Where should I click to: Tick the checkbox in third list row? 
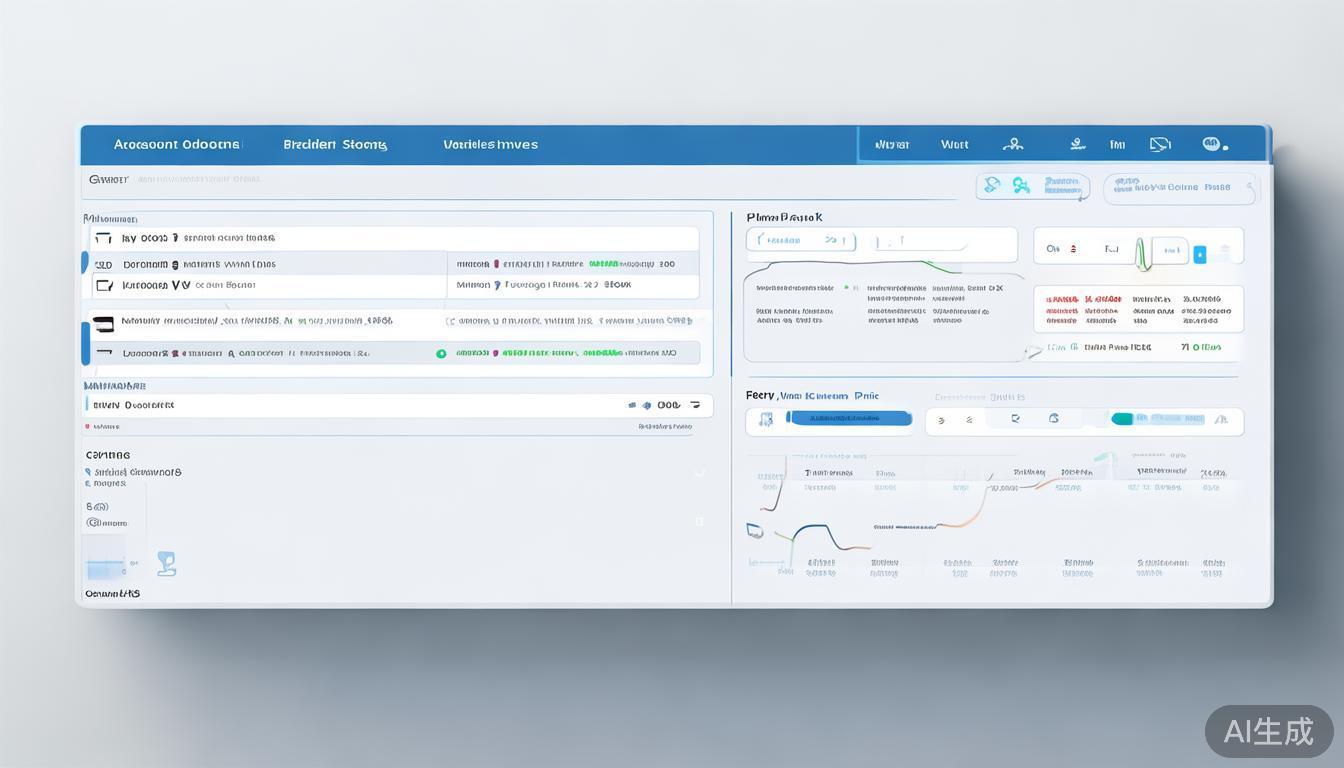pyautogui.click(x=103, y=285)
